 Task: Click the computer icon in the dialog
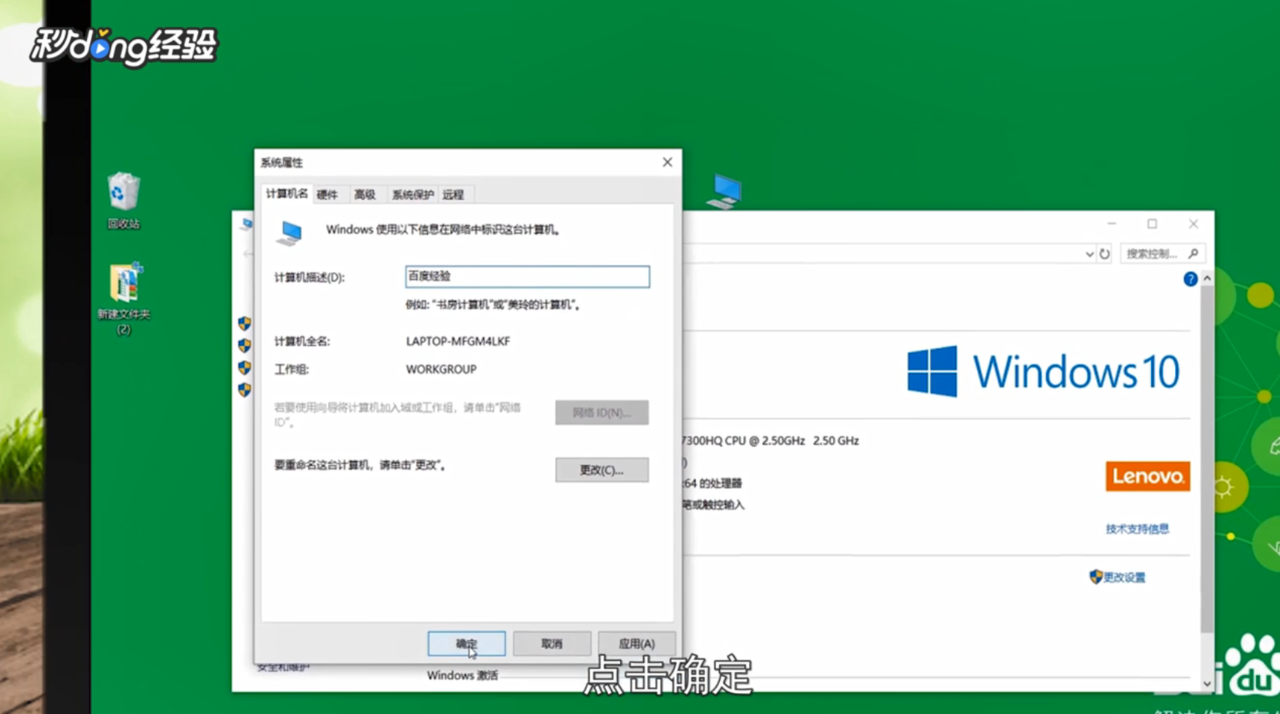(x=289, y=233)
